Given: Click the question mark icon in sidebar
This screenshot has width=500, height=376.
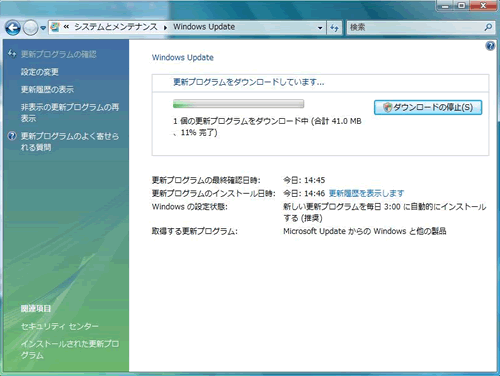Looking at the screenshot, I should pyautogui.click(x=12, y=136).
